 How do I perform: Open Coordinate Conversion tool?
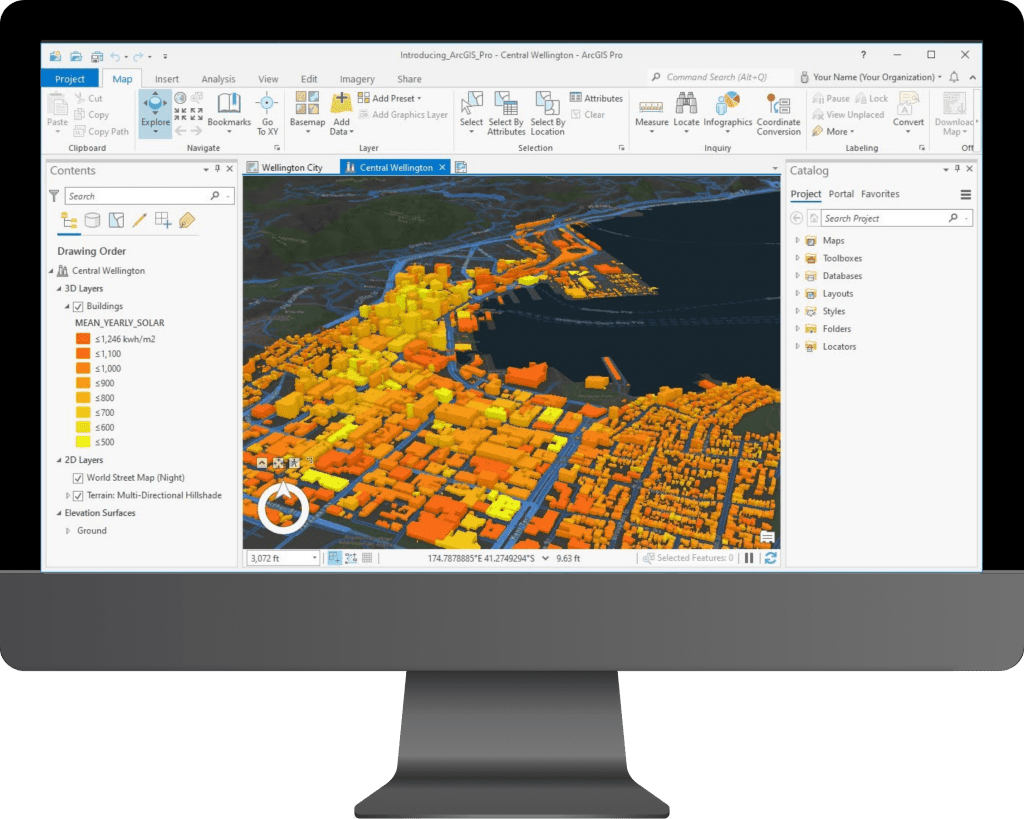(778, 113)
